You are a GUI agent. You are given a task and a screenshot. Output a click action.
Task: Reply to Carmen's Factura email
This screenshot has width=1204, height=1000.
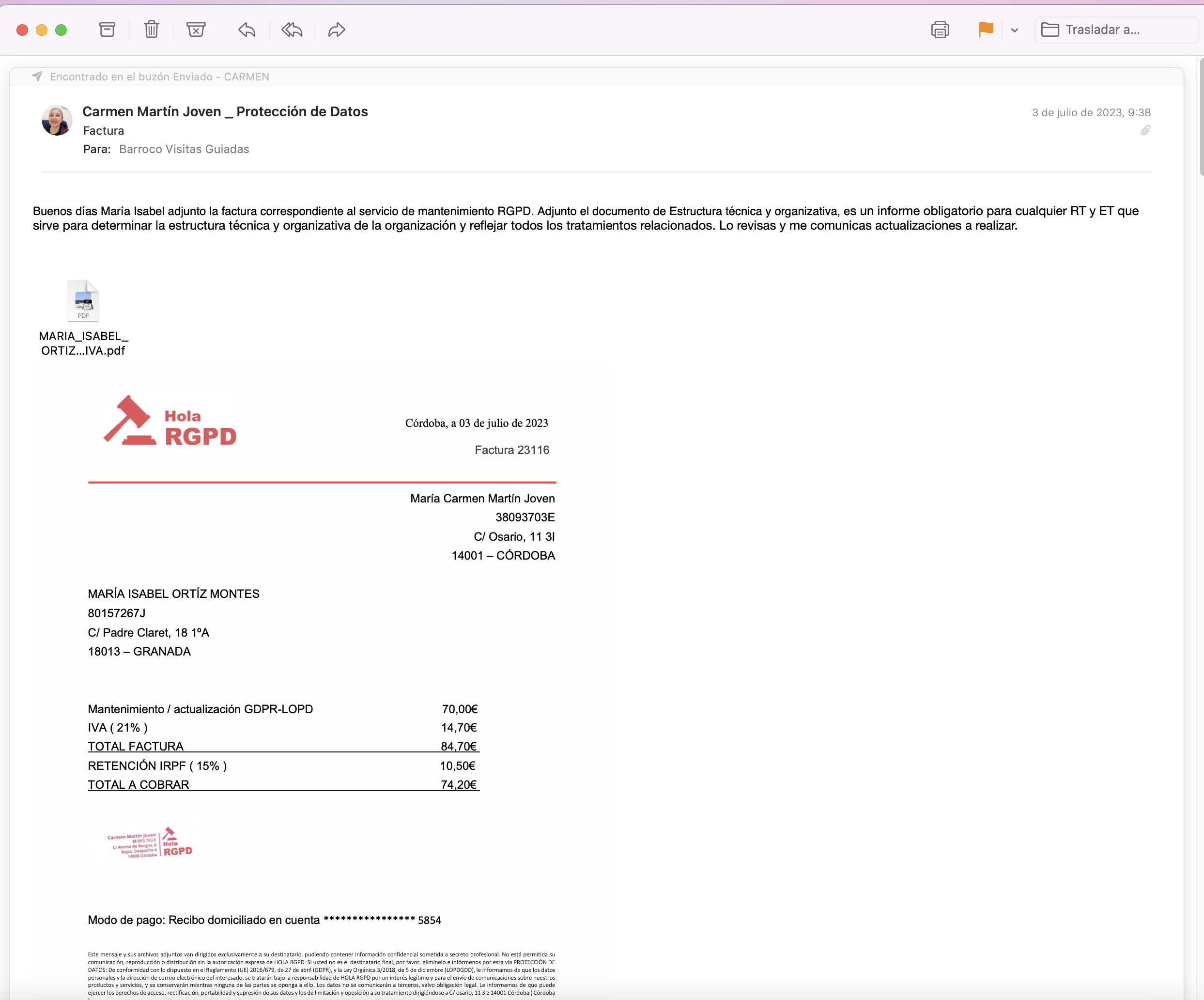pos(247,30)
